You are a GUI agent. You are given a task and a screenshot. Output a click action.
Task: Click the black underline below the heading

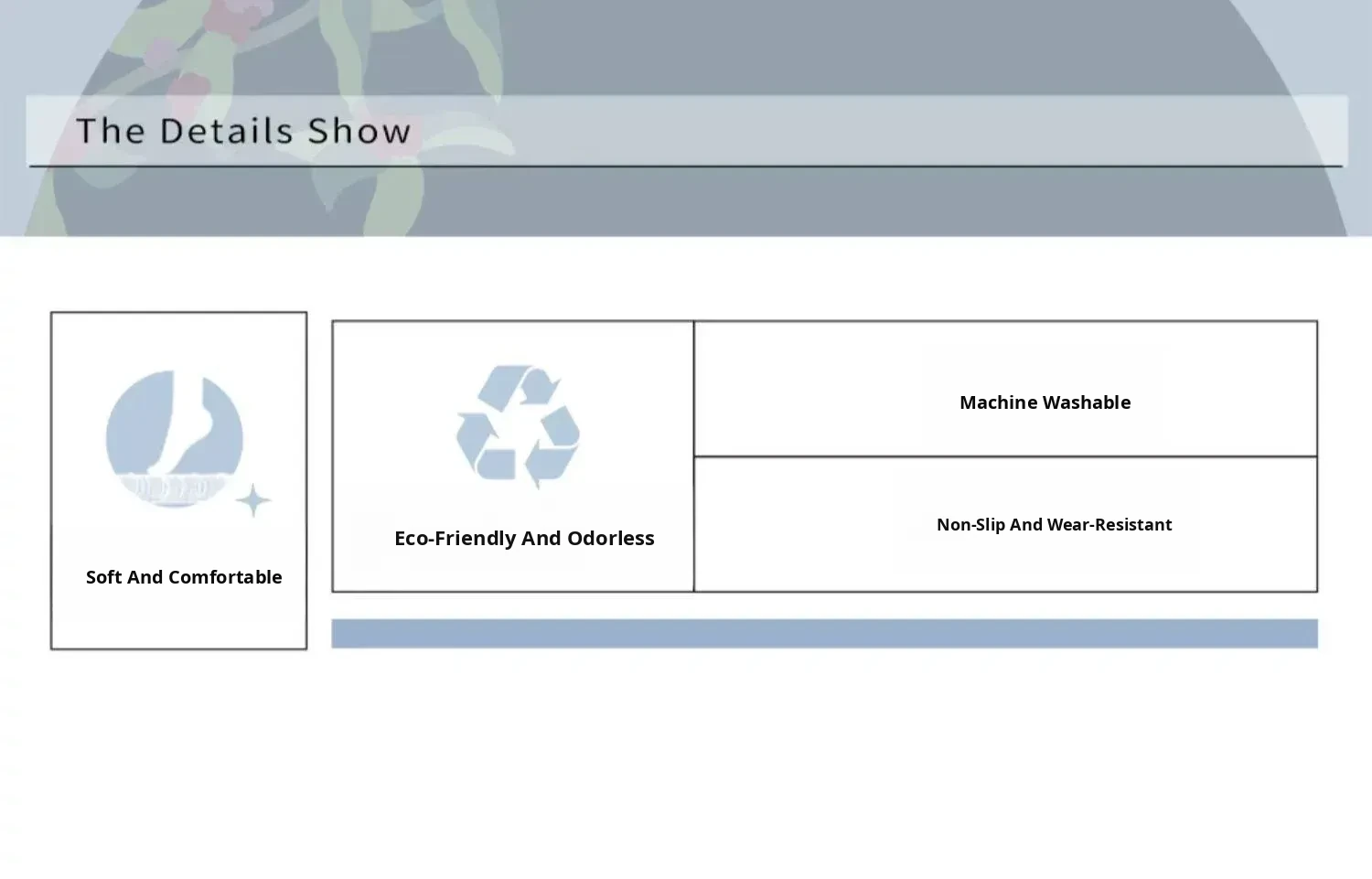pyautogui.click(x=686, y=166)
